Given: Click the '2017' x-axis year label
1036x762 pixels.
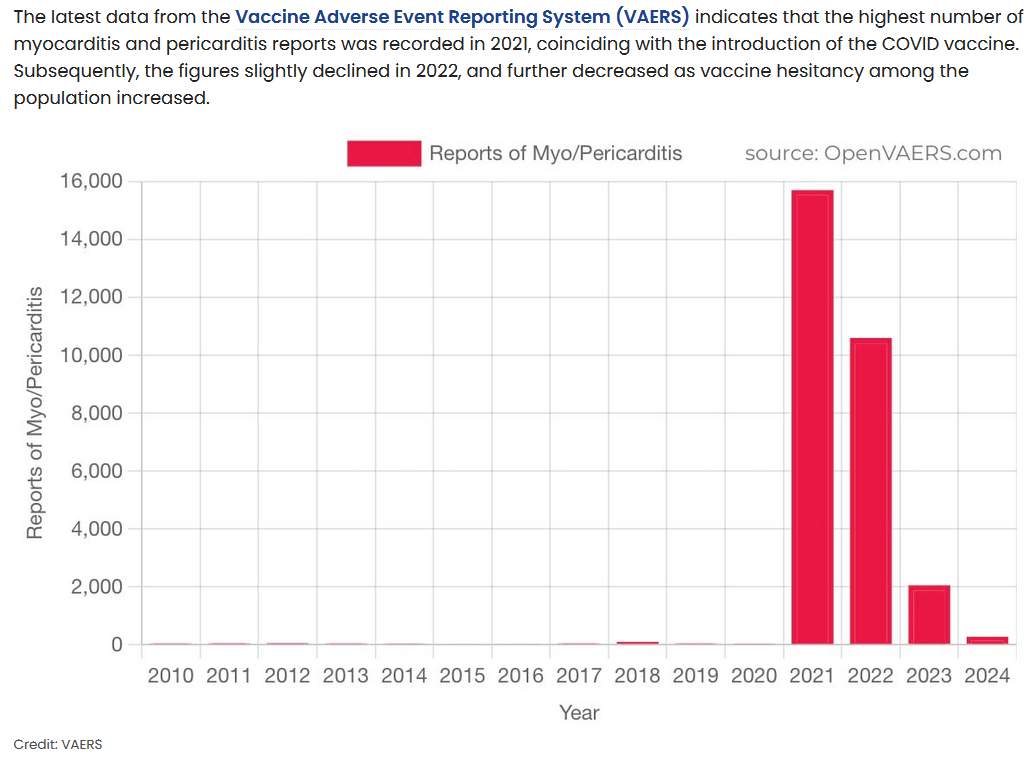Looking at the screenshot, I should click(579, 675).
